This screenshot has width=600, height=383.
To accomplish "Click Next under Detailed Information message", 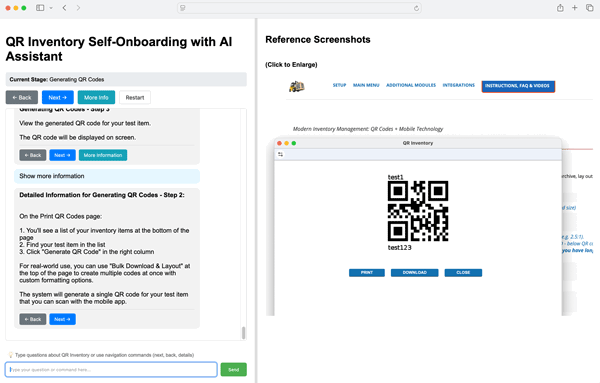I will (62, 319).
